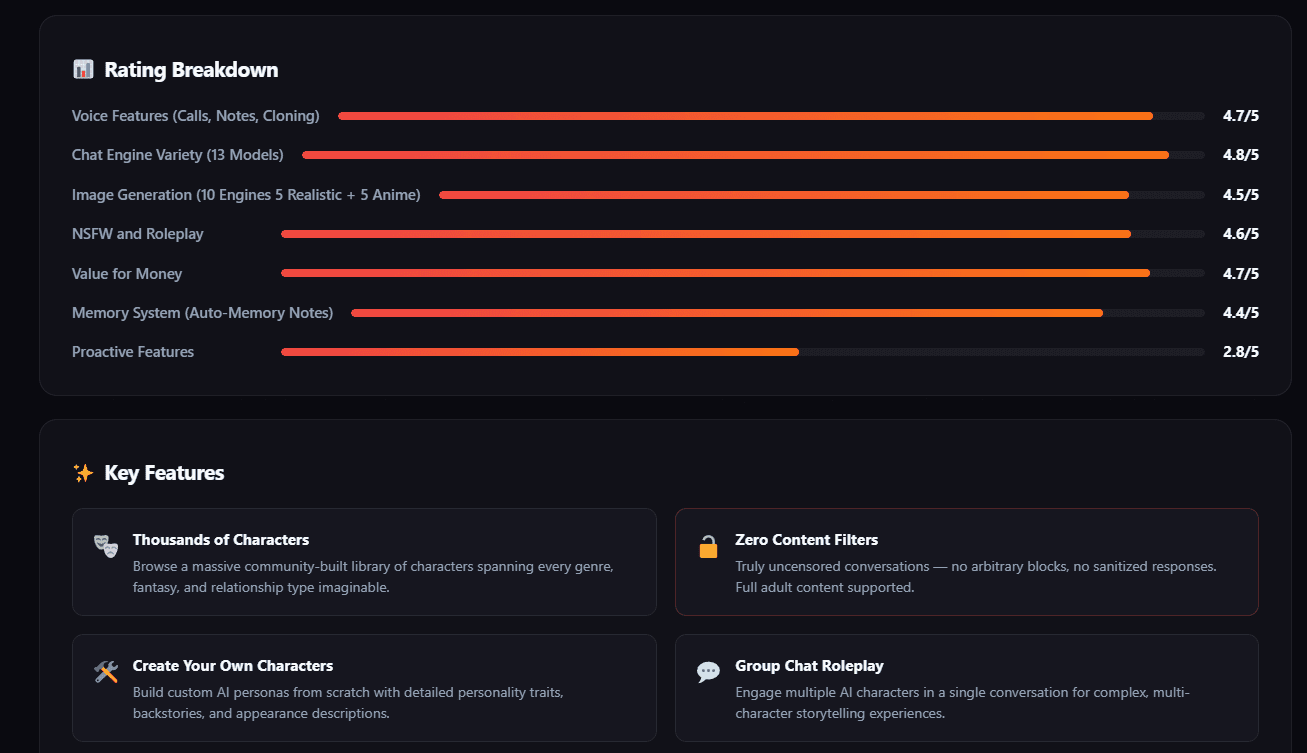This screenshot has height=753, width=1307.
Task: Click the Key Features heading
Action: click(164, 473)
